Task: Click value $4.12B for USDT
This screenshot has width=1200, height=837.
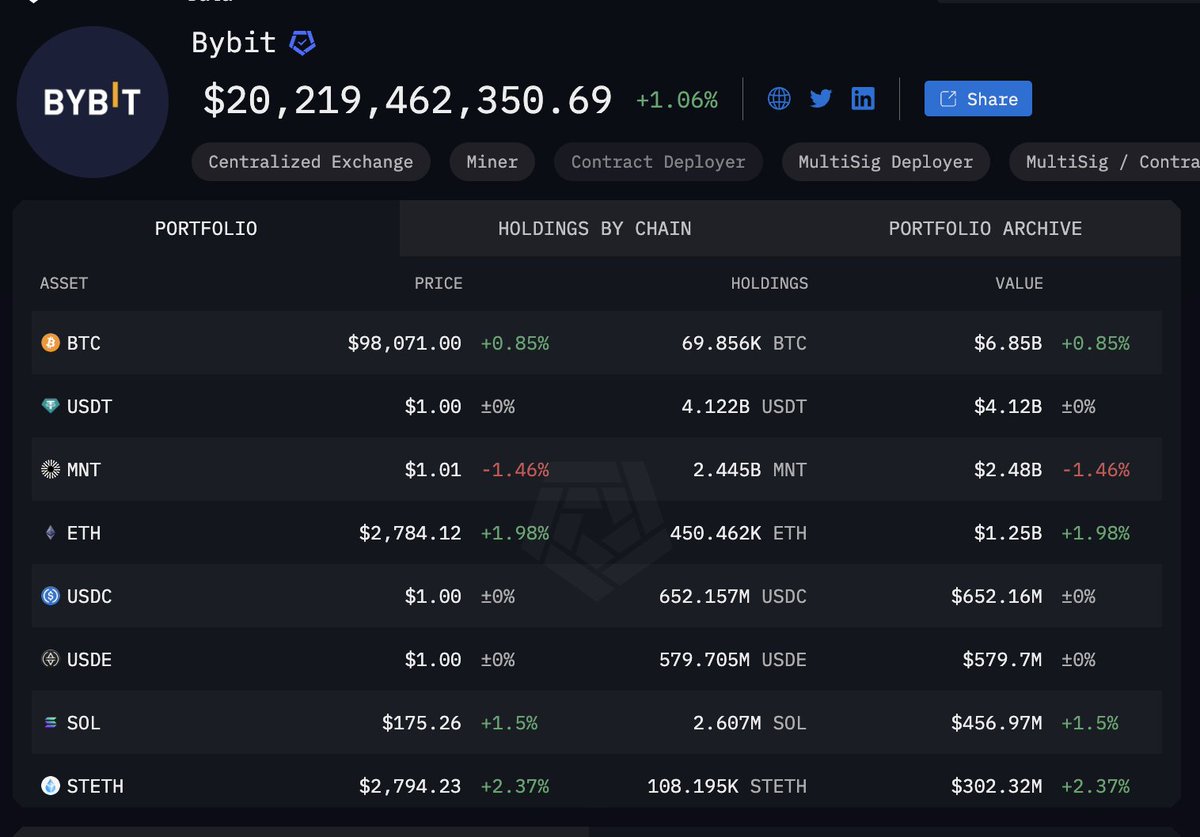Action: tap(1008, 406)
